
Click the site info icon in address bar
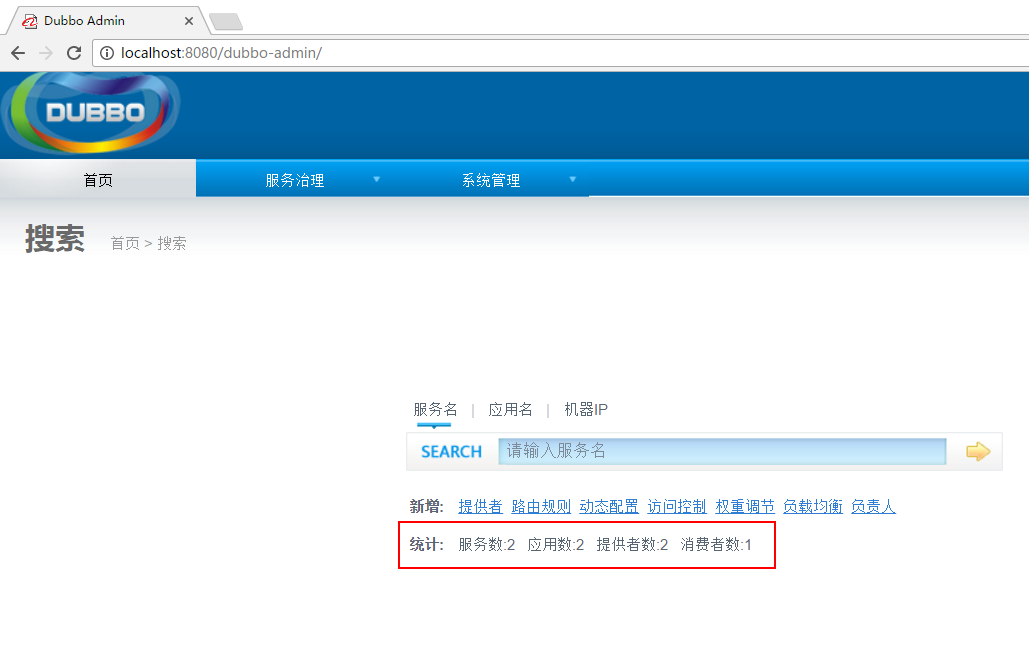pyautogui.click(x=107, y=53)
